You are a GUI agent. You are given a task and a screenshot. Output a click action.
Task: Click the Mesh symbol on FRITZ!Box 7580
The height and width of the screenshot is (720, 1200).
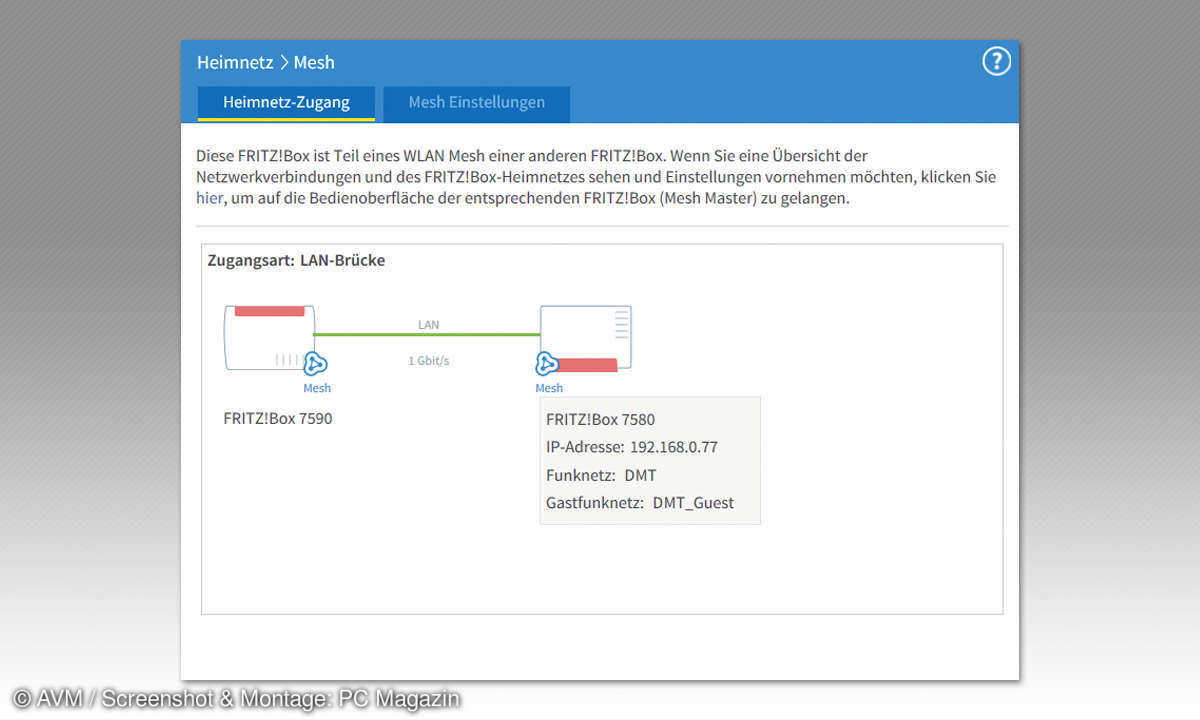tap(548, 364)
